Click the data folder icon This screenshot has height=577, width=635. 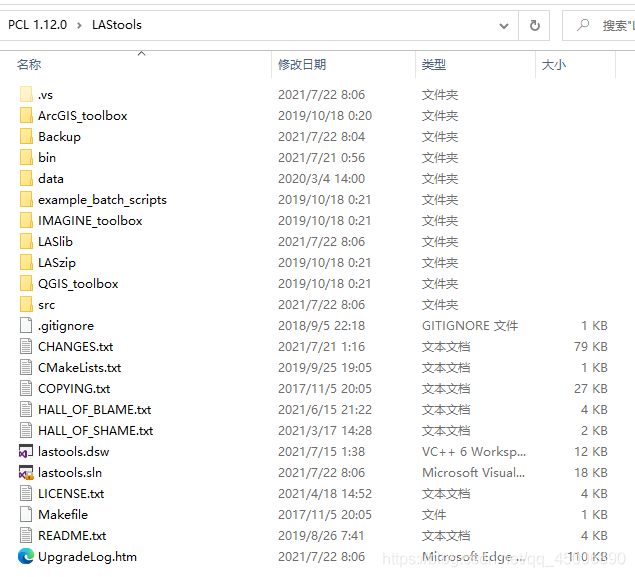[26, 179]
